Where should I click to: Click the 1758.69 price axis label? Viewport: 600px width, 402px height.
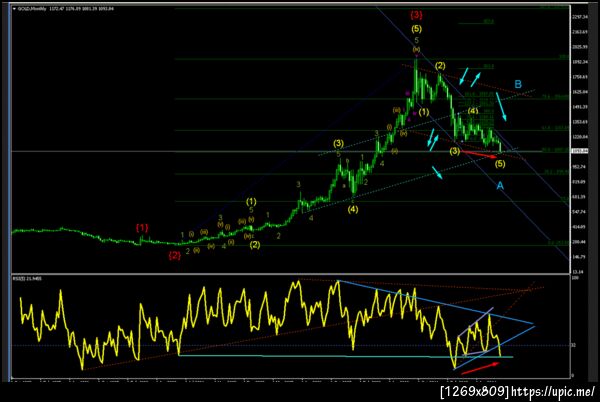(x=578, y=77)
